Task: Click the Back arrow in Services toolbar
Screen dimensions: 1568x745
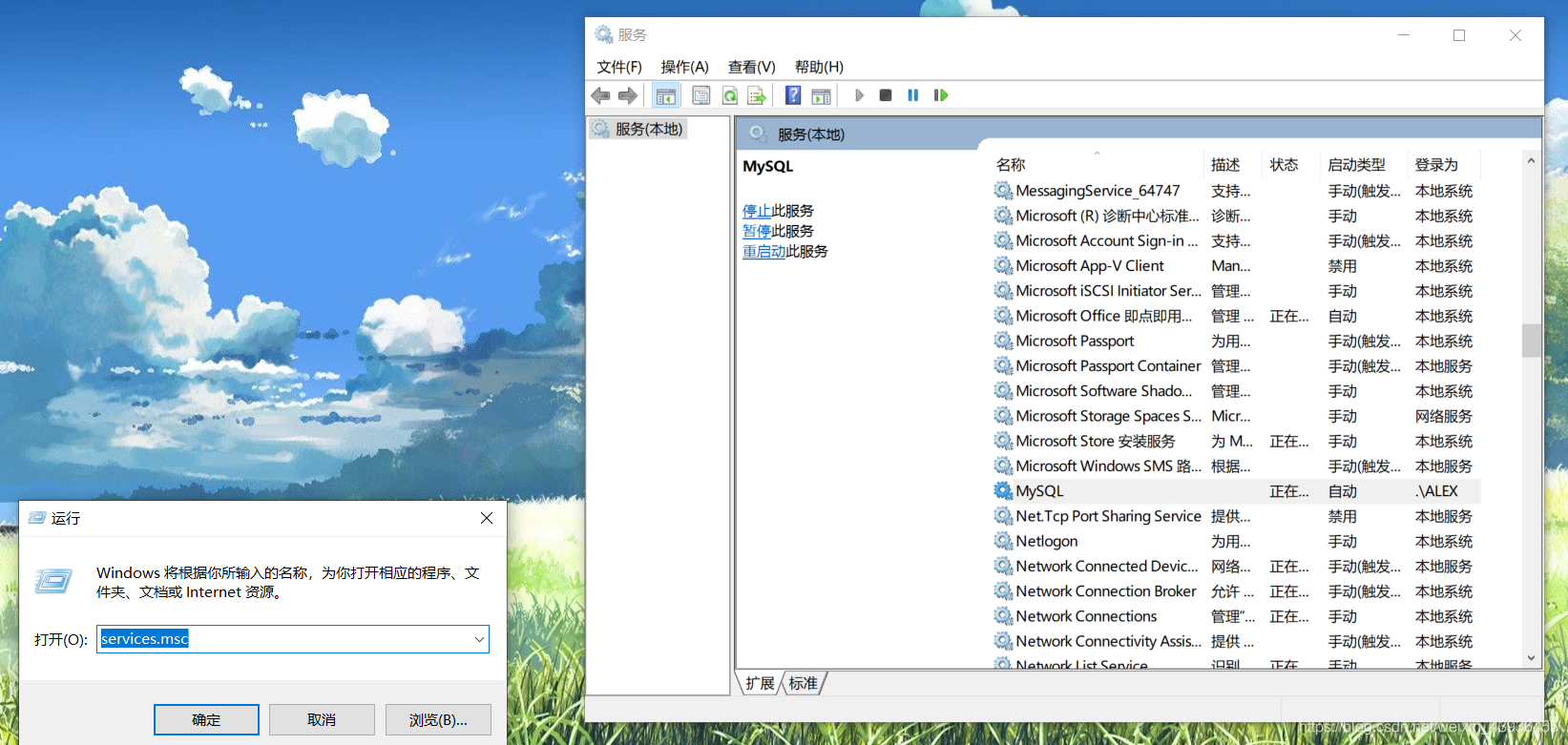Action: (600, 95)
